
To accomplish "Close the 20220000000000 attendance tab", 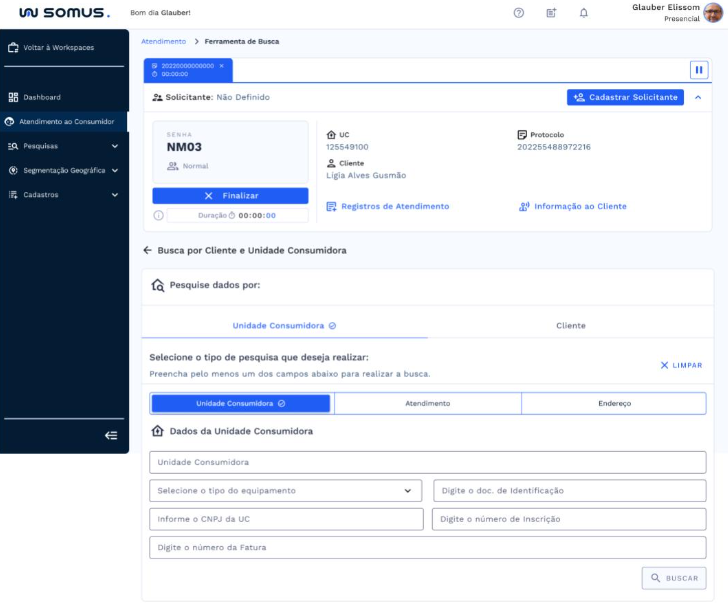I will [x=222, y=65].
